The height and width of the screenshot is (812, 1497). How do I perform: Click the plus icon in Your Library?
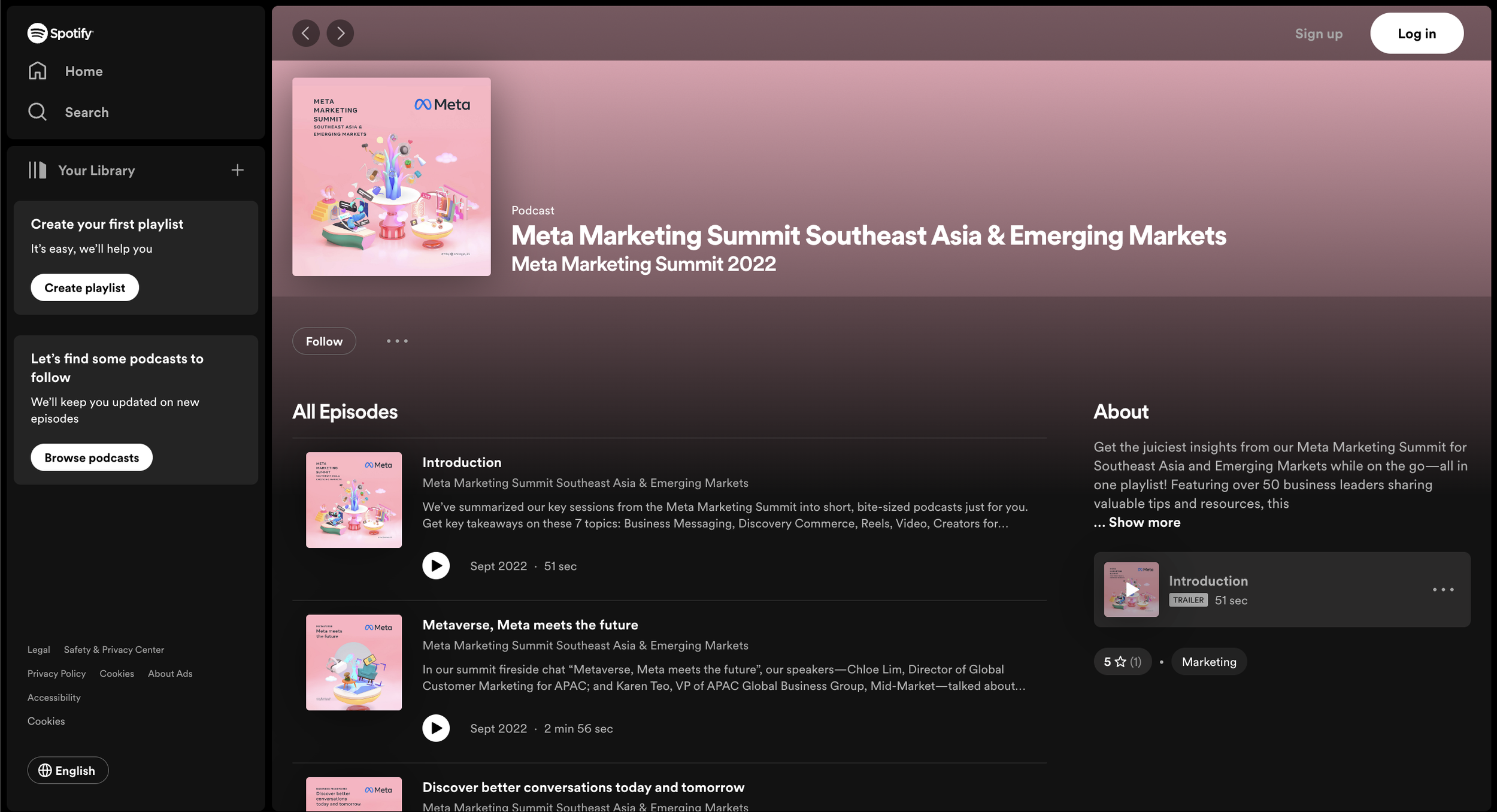pyautogui.click(x=237, y=170)
